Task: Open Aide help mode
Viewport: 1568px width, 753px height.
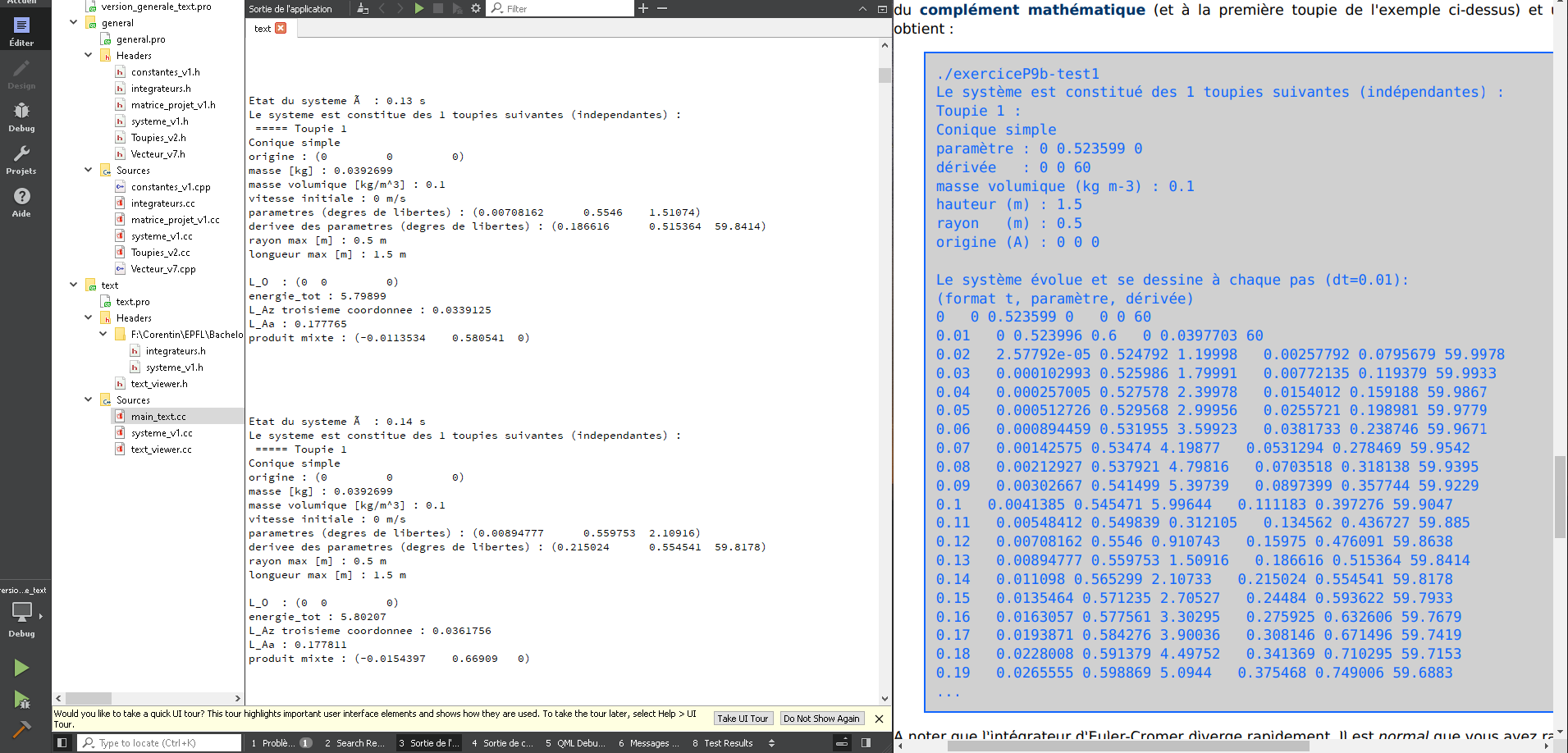Action: click(x=21, y=202)
